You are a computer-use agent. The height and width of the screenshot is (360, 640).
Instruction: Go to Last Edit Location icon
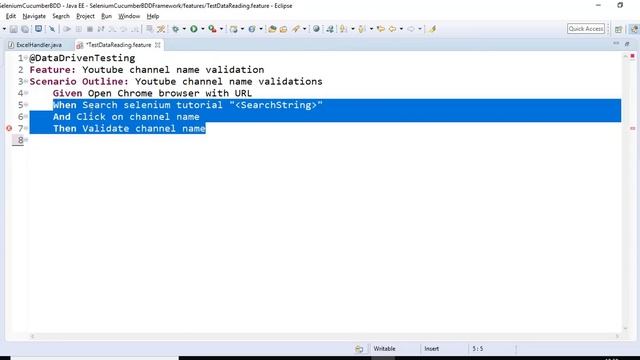[381, 29]
